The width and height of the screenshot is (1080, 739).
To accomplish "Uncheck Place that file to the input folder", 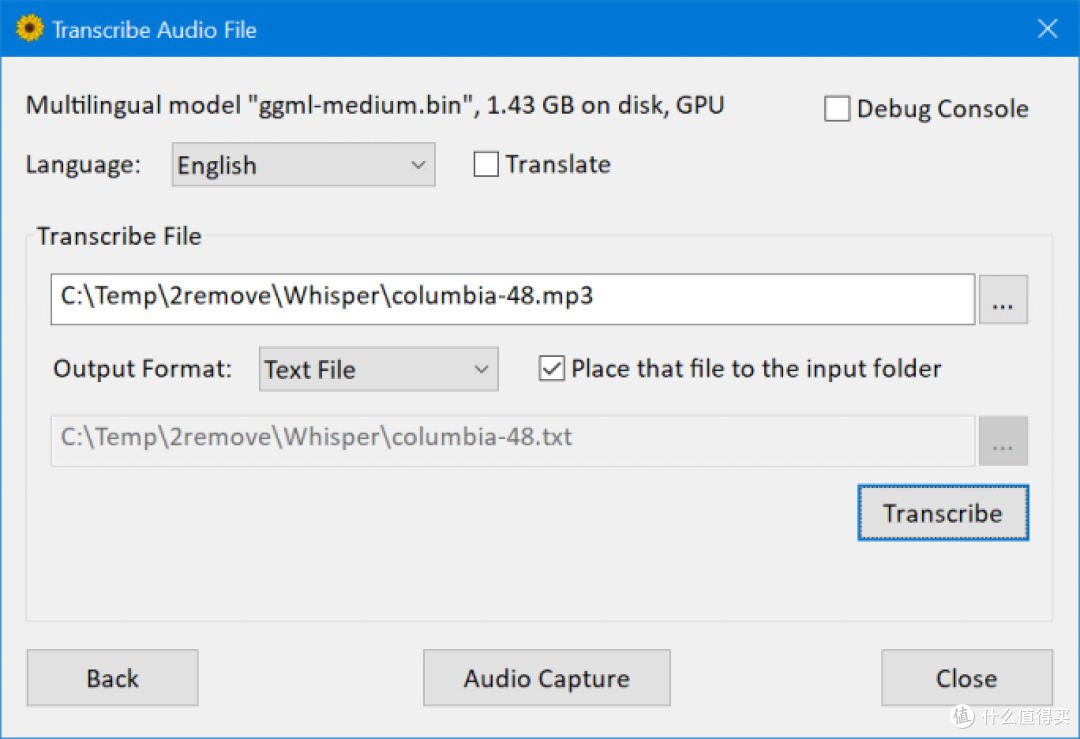I will pyautogui.click(x=552, y=368).
